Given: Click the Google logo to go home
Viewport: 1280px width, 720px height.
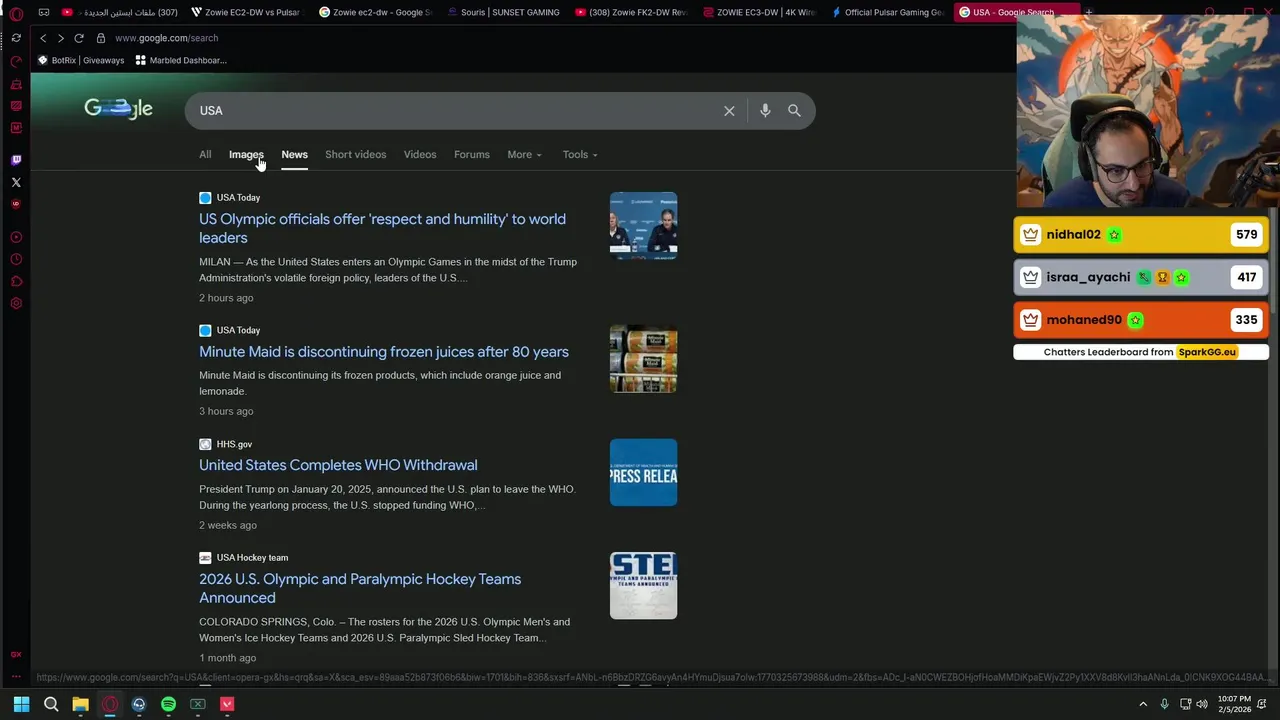Looking at the screenshot, I should coord(118,108).
